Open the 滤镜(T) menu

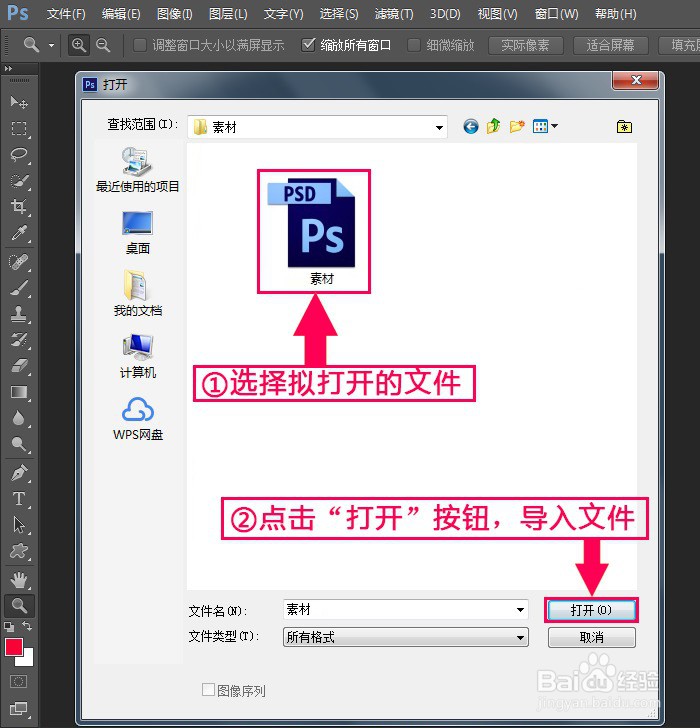(x=394, y=14)
